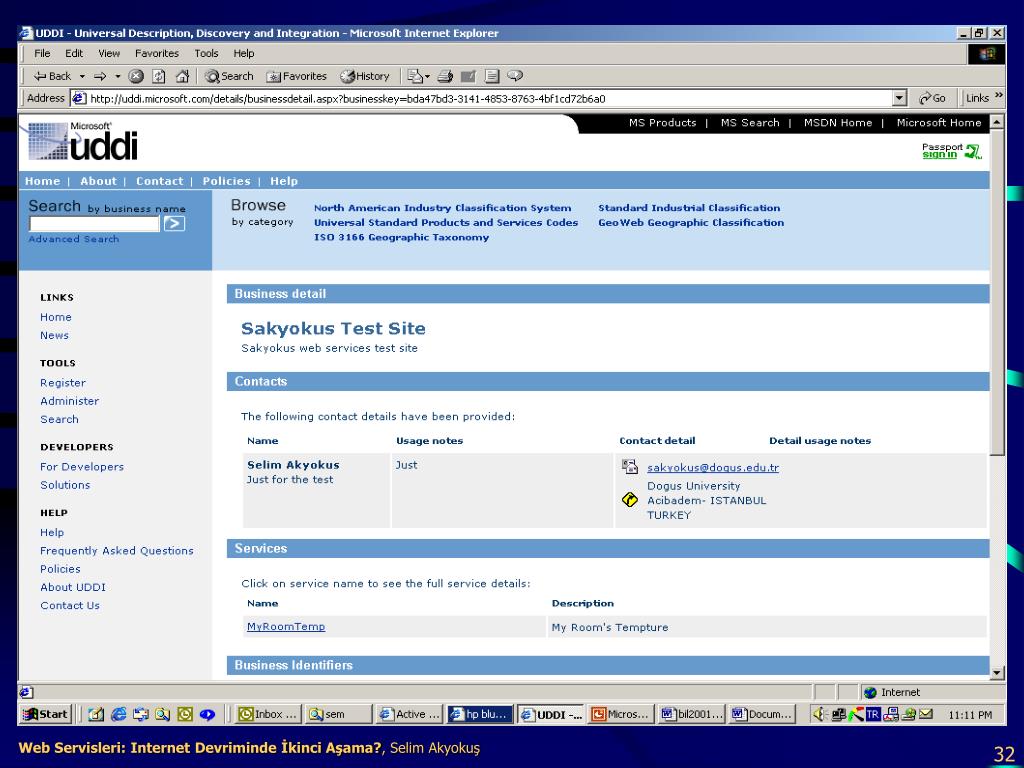Select Contact in the blue navigation bar
Viewport: 1024px width, 768px height.
[x=159, y=182]
